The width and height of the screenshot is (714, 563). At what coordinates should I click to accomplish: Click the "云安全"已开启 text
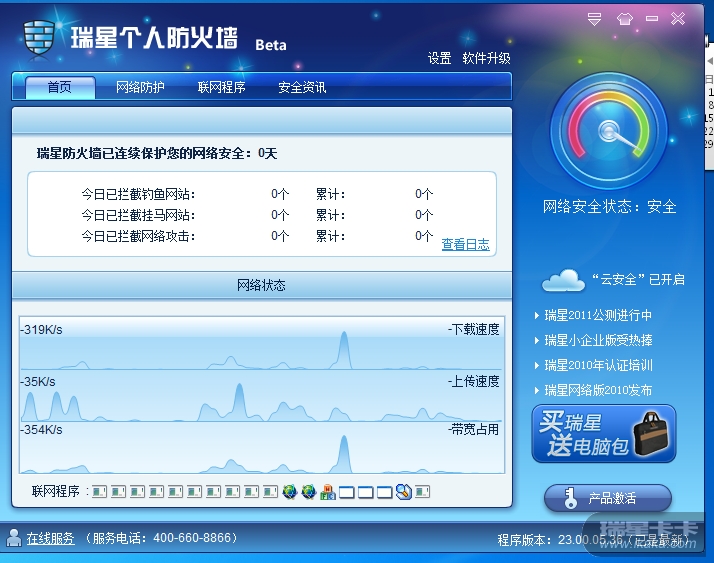638,279
